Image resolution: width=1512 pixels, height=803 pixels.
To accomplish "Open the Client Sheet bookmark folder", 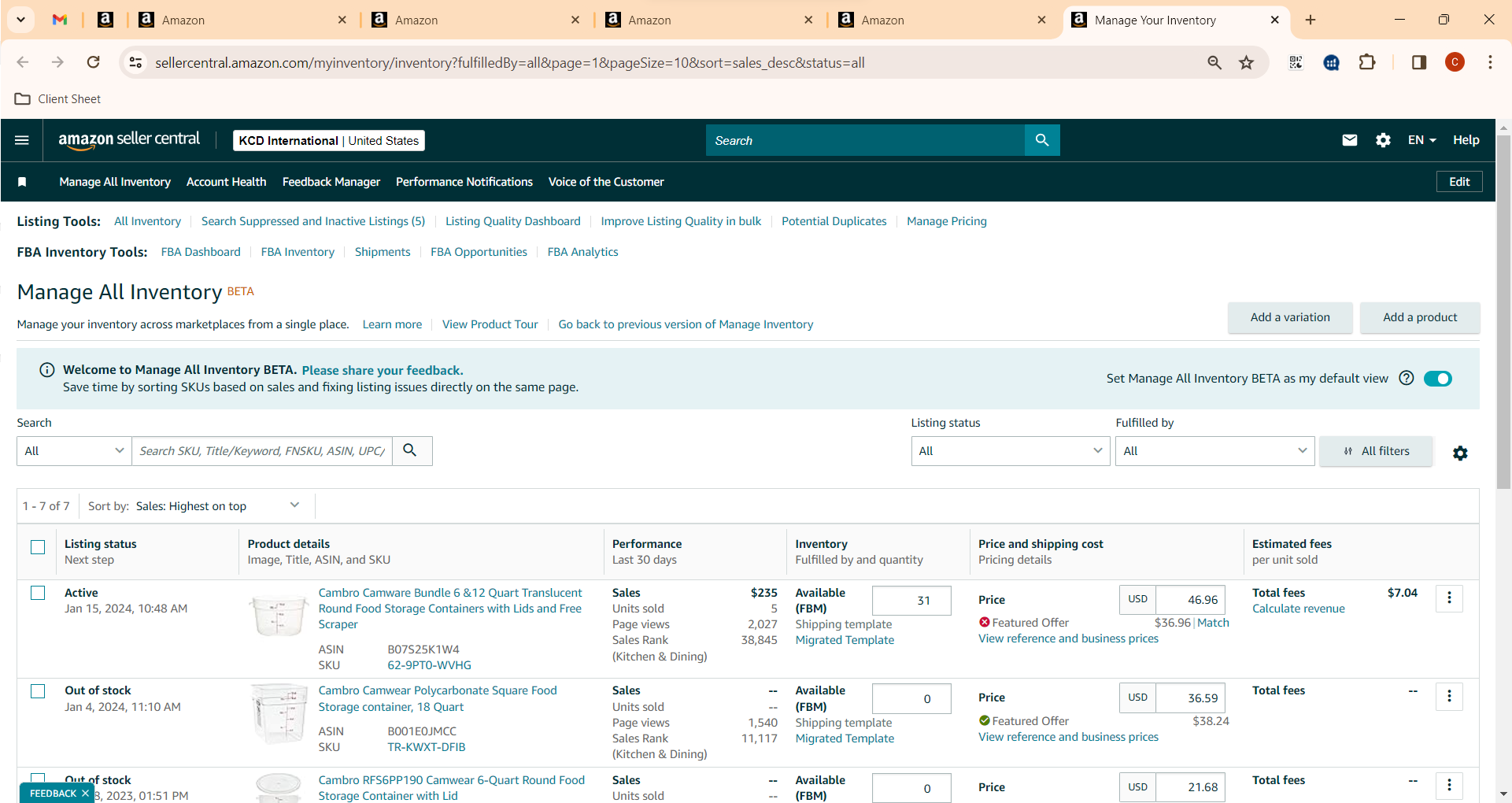I will (x=58, y=98).
